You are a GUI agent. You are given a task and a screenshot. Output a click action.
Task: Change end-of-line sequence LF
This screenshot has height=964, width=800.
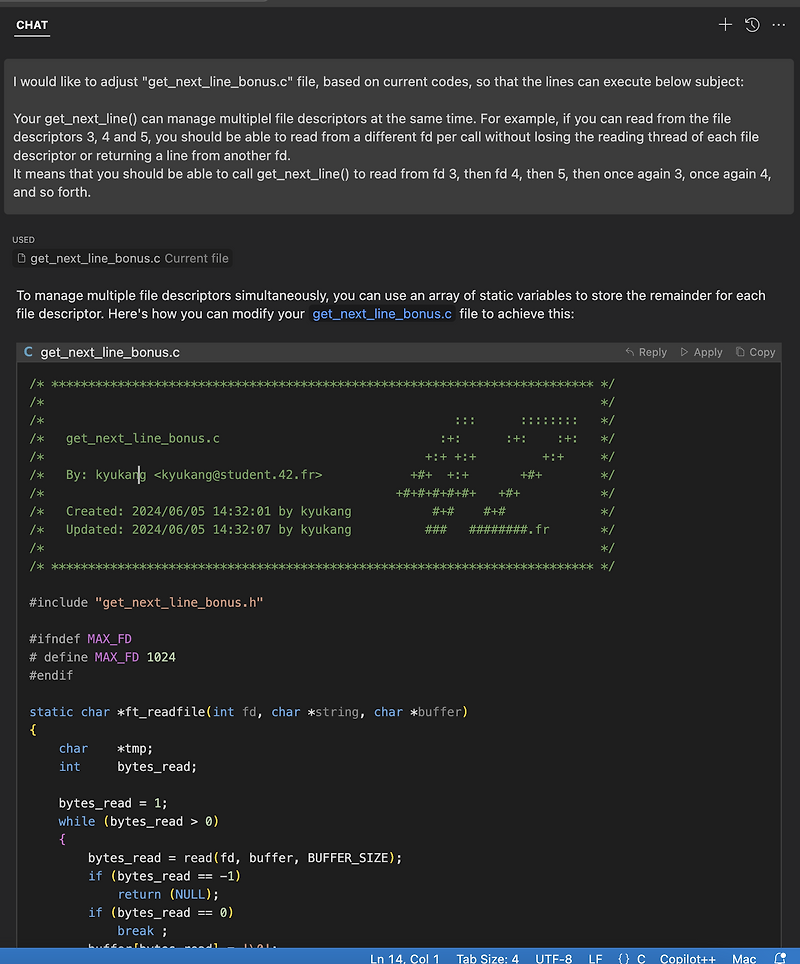point(595,958)
